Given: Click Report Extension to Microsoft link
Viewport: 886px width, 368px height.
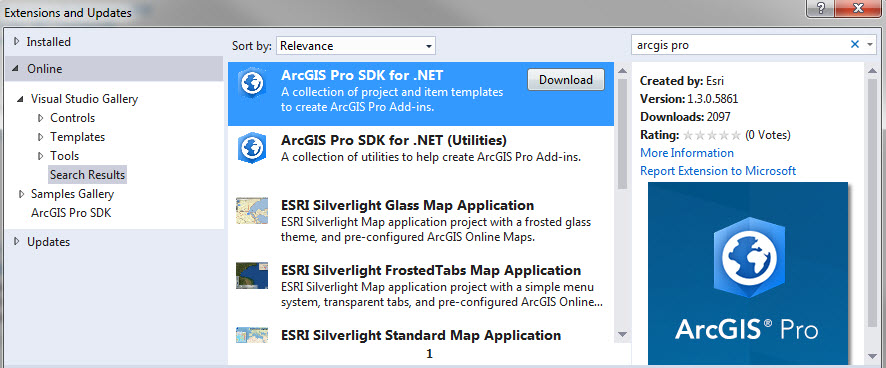Looking at the screenshot, I should coord(718,171).
